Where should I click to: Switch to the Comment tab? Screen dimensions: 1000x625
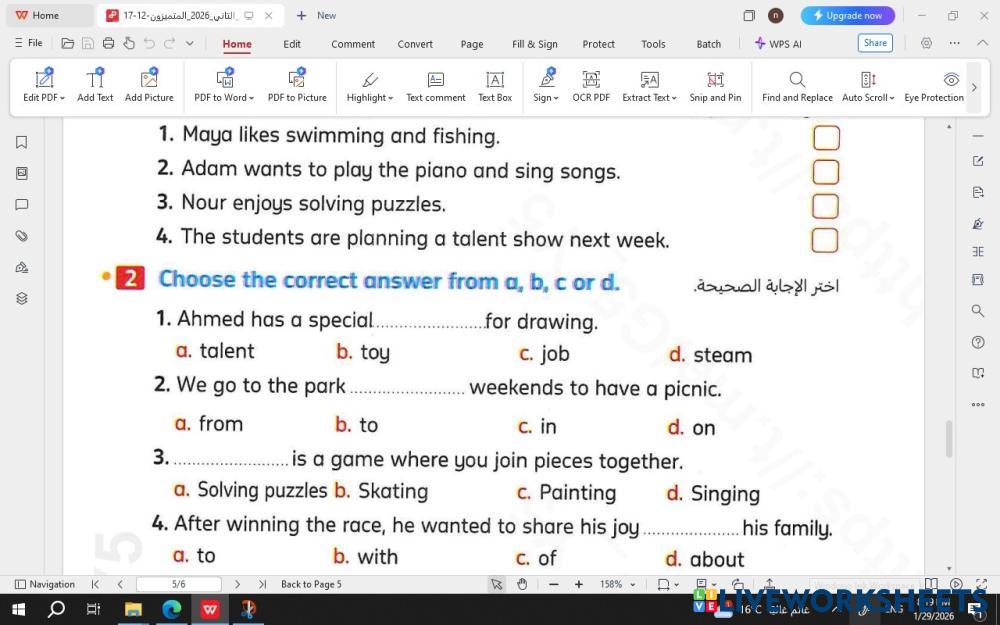pos(353,44)
